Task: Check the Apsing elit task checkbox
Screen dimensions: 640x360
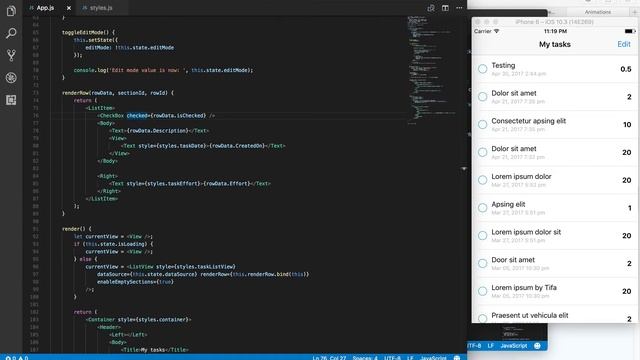Action: pos(482,208)
